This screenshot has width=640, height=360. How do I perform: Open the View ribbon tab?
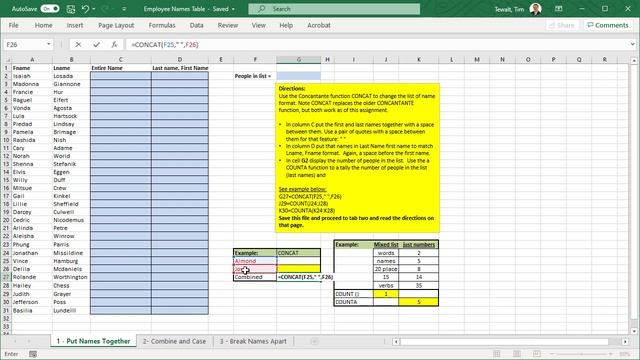point(258,25)
